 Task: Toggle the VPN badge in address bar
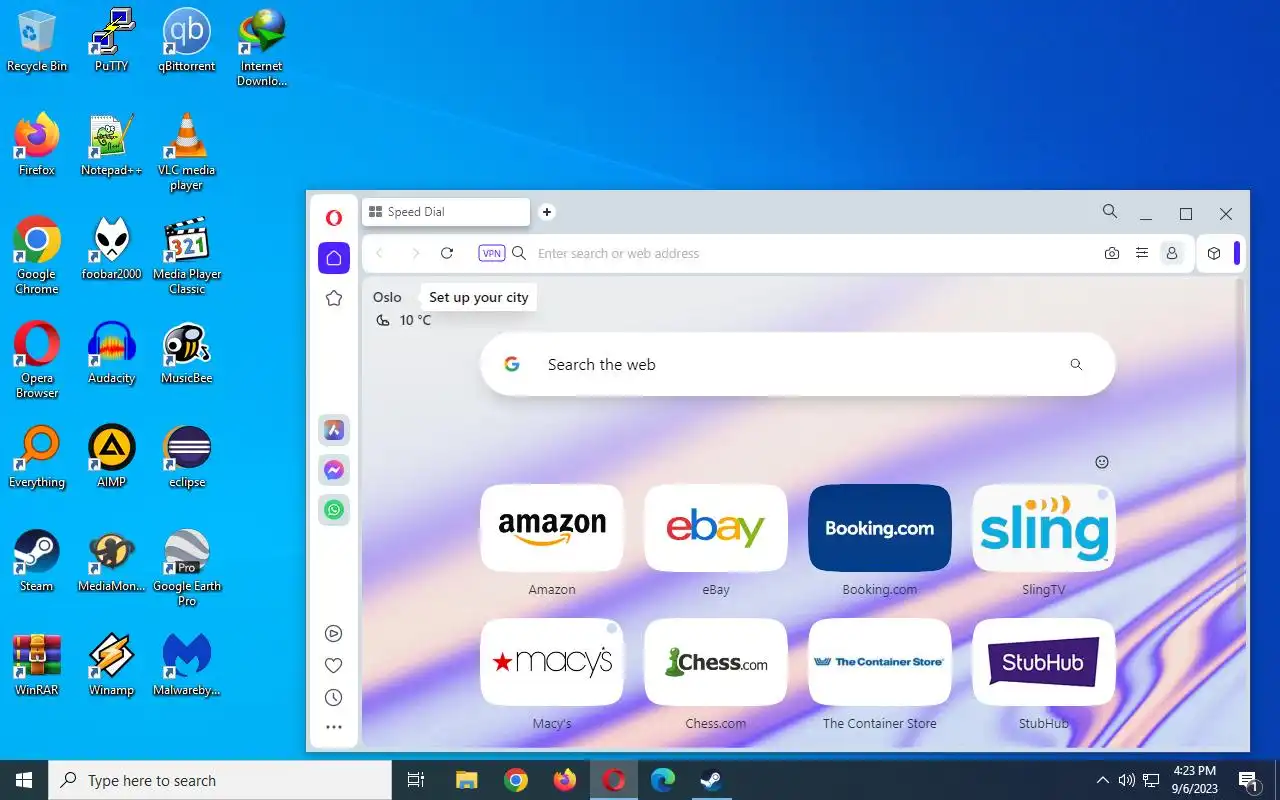pos(492,254)
